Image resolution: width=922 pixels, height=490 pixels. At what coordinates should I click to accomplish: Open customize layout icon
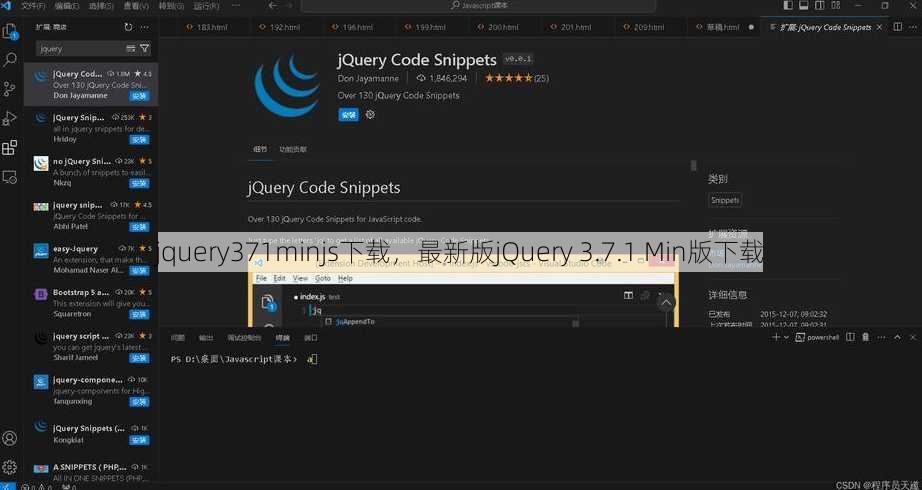[834, 5]
